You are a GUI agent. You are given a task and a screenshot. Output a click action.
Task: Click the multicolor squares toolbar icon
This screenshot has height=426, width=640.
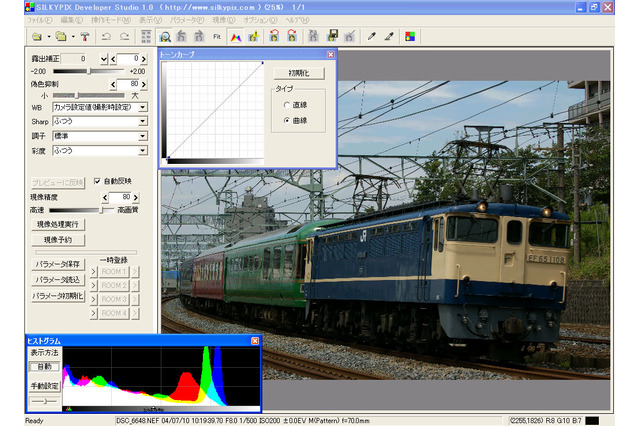(x=409, y=36)
